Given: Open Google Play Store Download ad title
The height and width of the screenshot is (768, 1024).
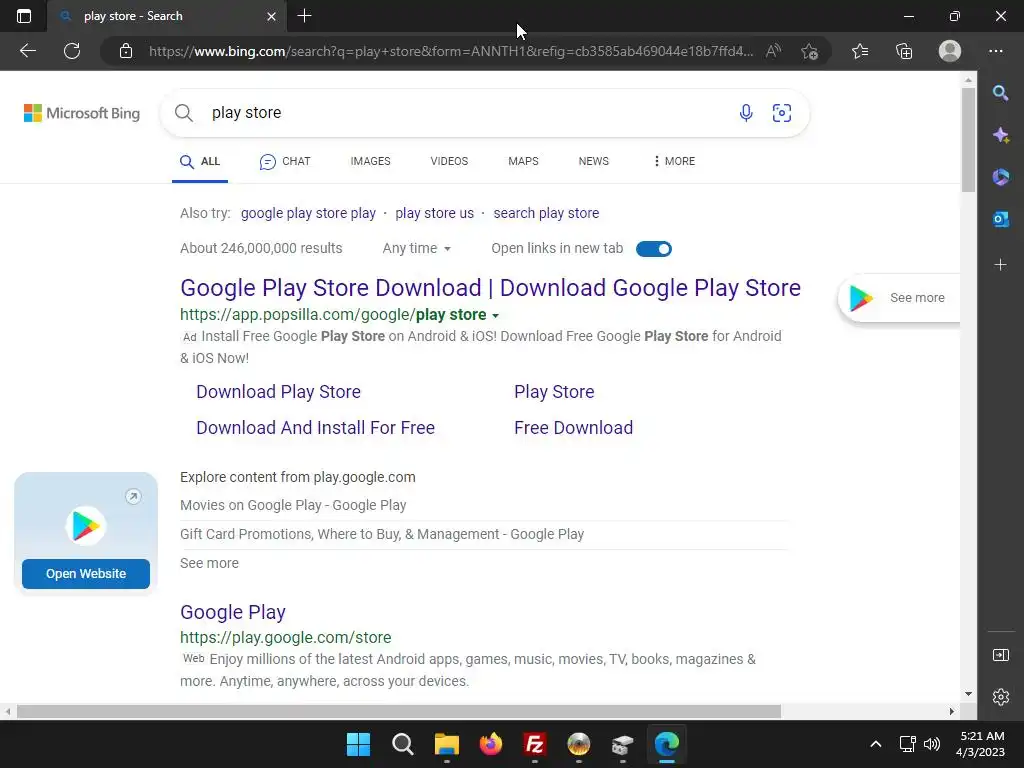Looking at the screenshot, I should (x=490, y=287).
